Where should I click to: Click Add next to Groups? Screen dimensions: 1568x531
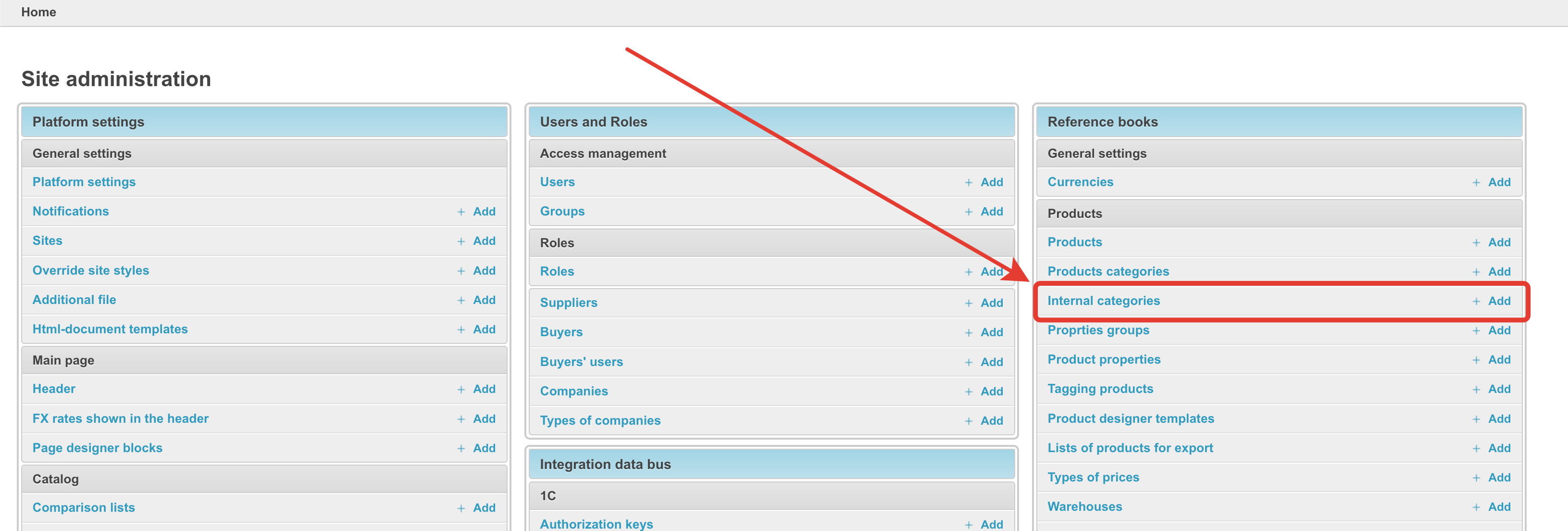click(991, 211)
